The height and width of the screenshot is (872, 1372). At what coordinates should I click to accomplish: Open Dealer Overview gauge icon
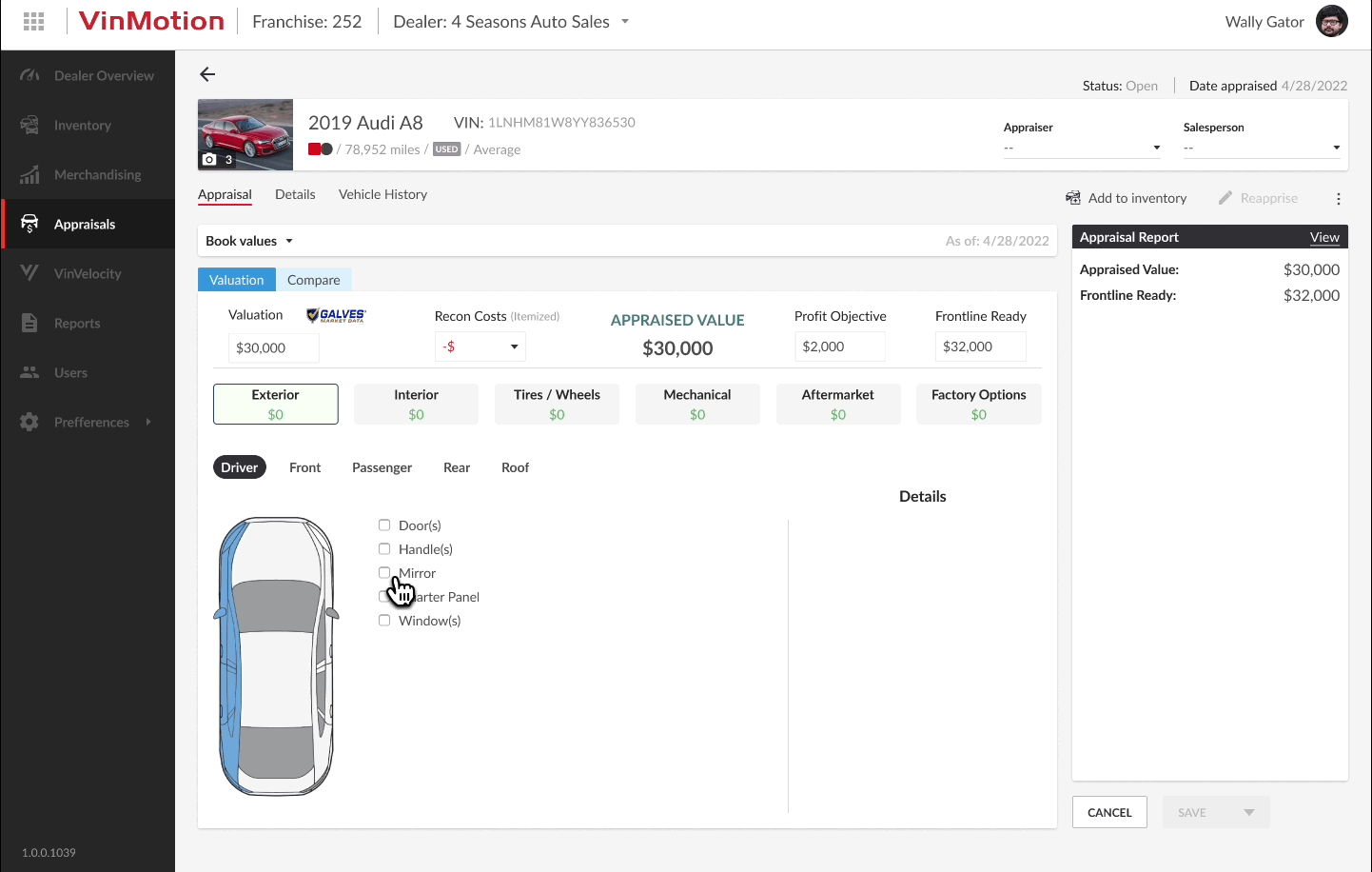pyautogui.click(x=29, y=75)
